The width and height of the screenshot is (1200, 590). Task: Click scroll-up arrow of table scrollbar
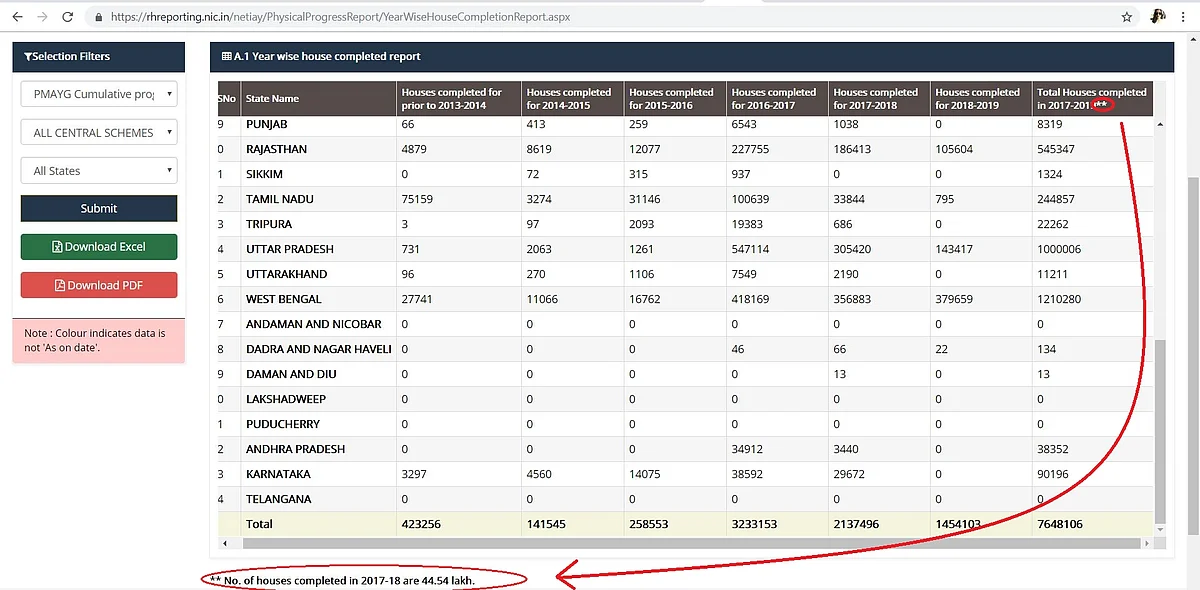[1160, 124]
